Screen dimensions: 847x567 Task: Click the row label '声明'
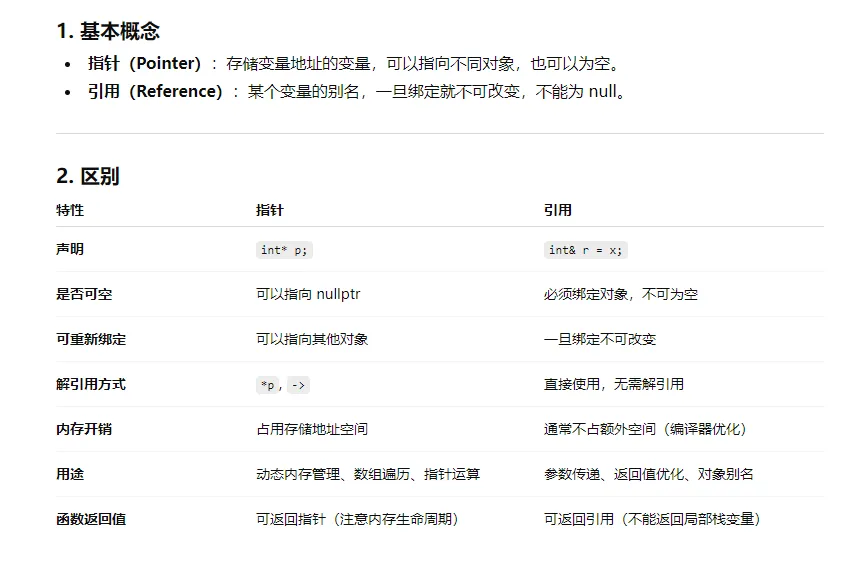tap(70, 249)
